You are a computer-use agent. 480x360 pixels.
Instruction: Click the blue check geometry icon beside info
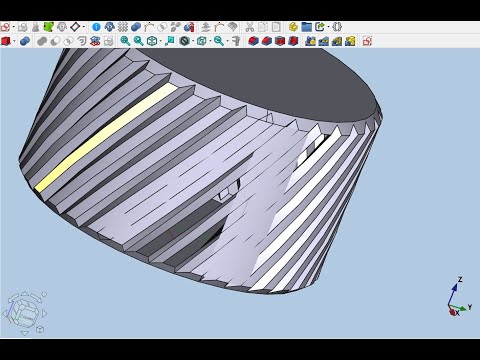[x=110, y=27]
